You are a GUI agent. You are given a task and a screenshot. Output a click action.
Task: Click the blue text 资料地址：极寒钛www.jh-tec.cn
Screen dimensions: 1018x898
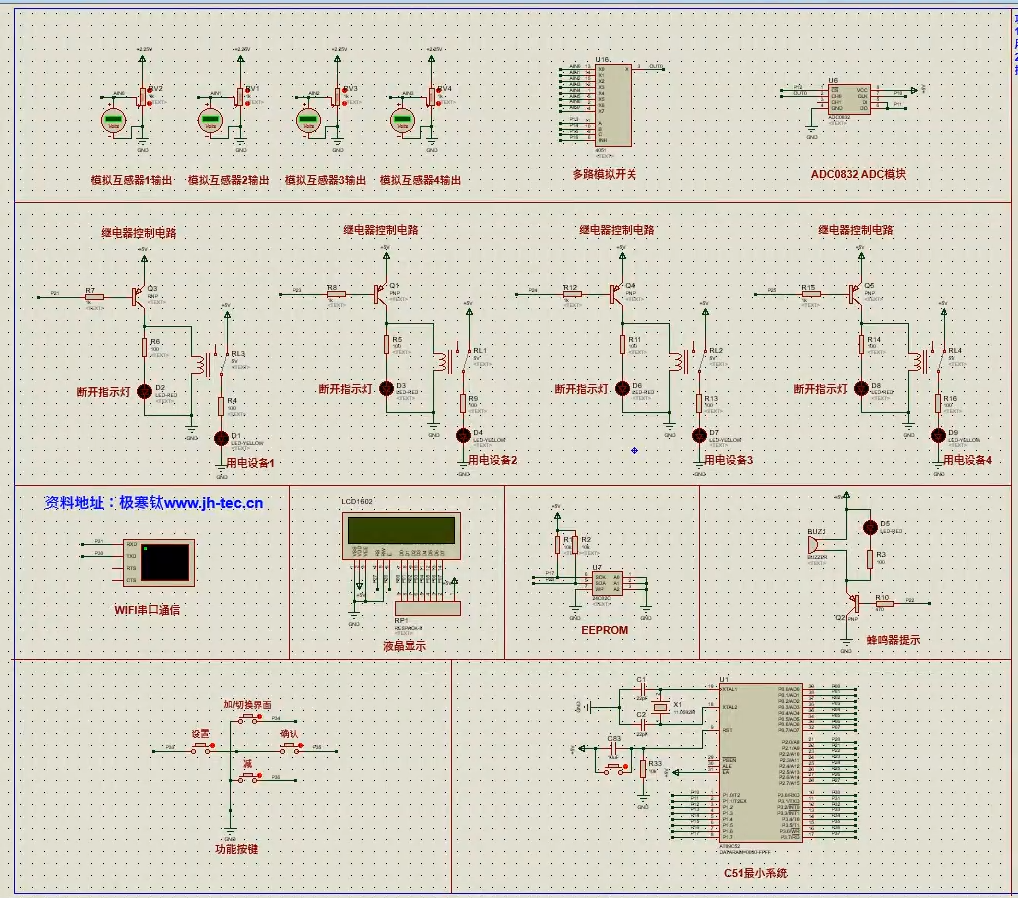pyautogui.click(x=154, y=503)
